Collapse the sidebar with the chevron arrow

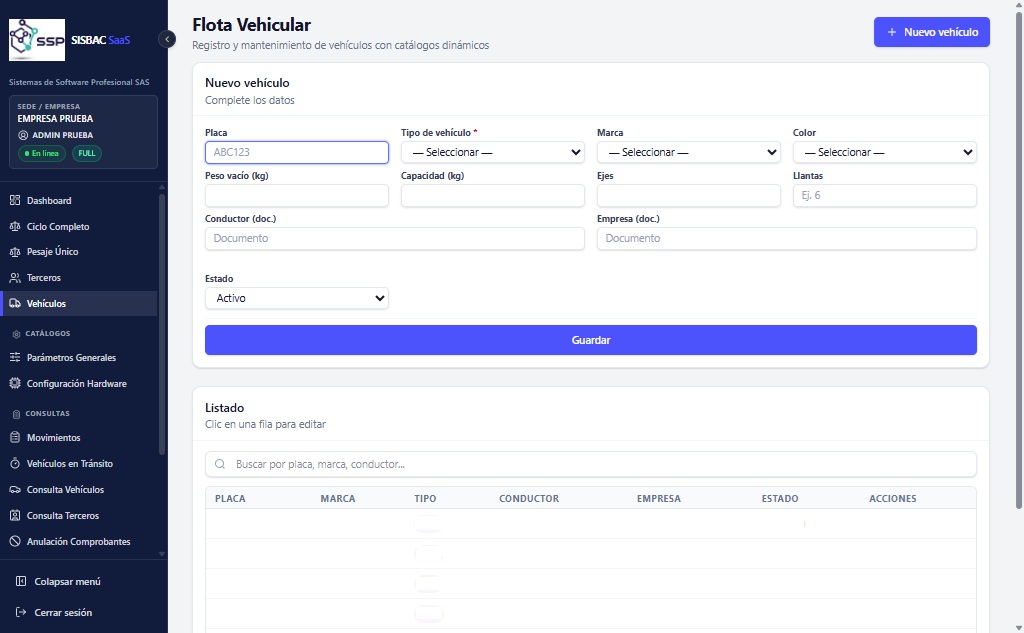167,39
